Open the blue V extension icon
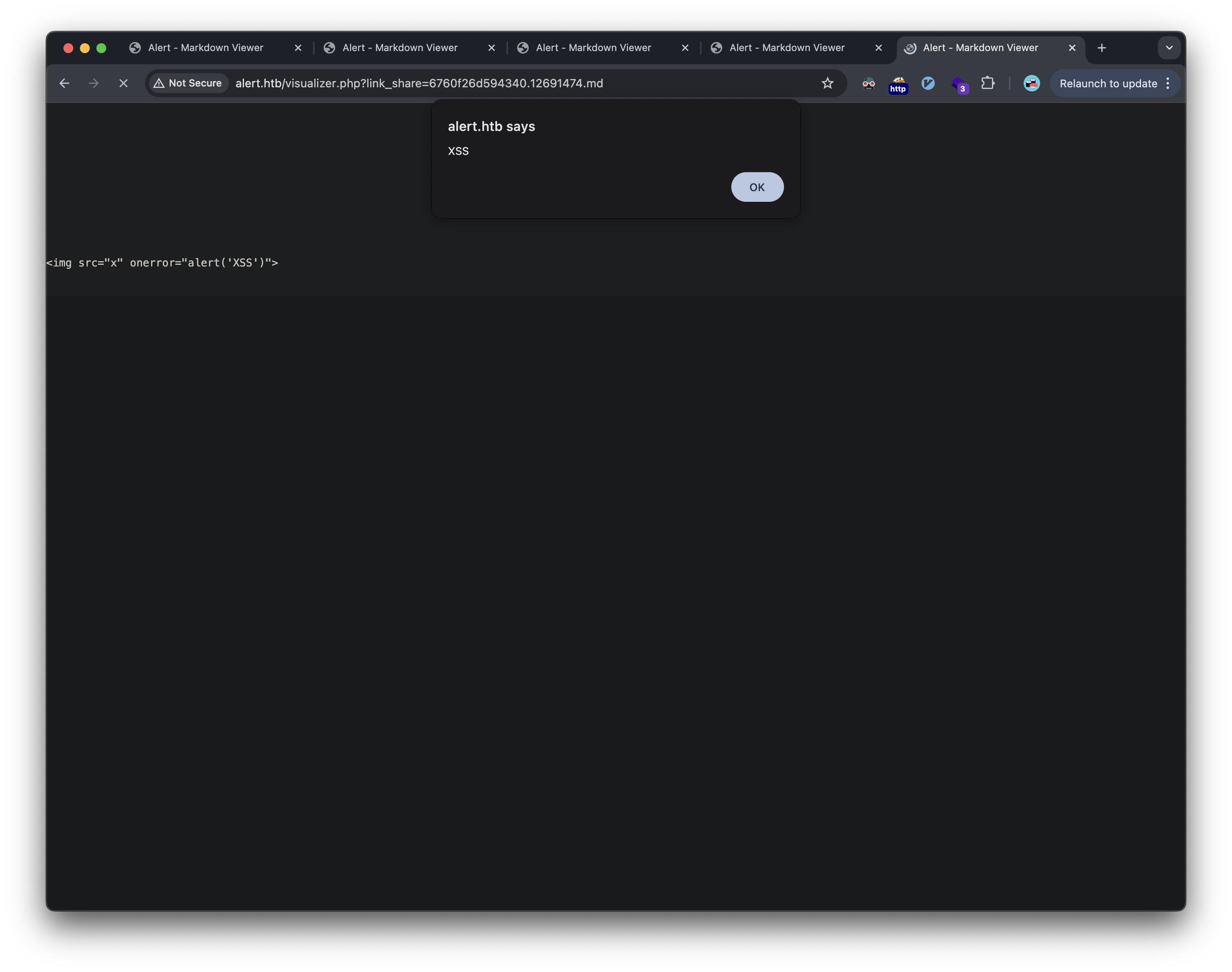 (x=928, y=83)
